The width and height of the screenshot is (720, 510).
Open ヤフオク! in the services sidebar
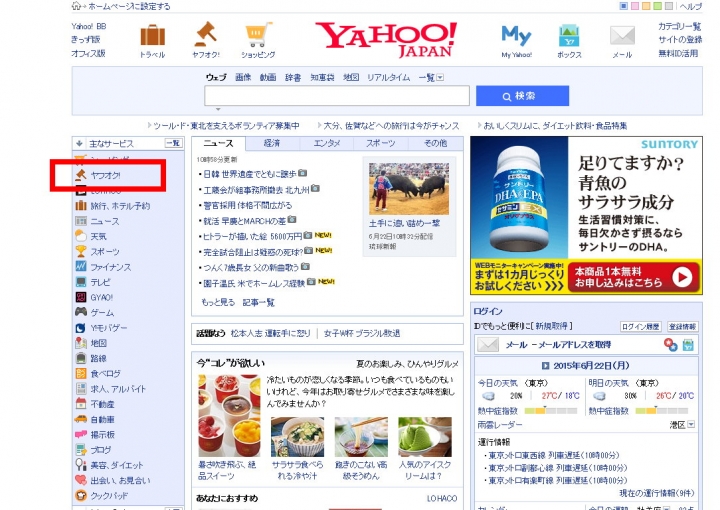pyautogui.click(x=106, y=175)
